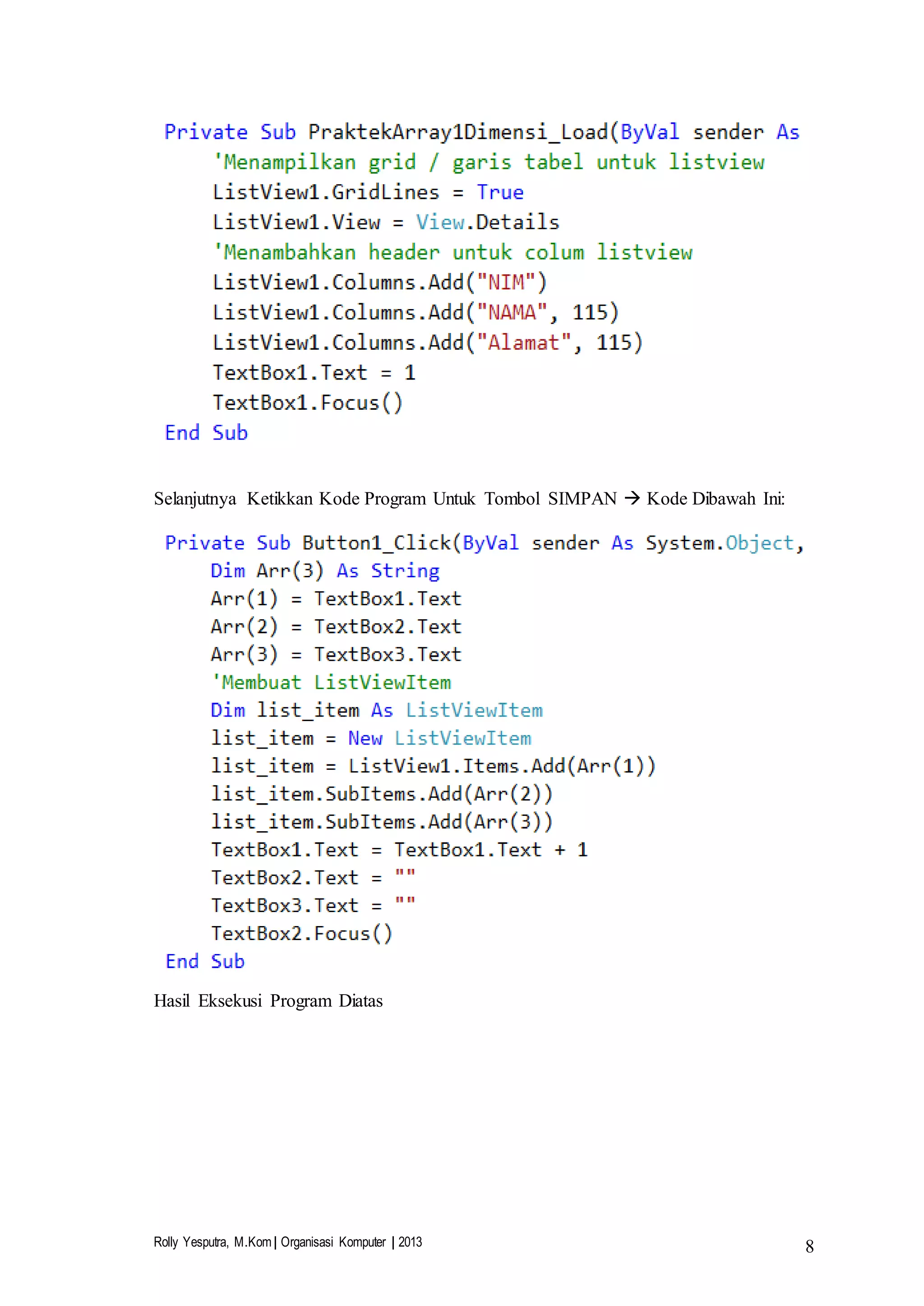Click the 'Arr(2) = TextBox2.Text' line
The image size is (924, 1306).
click(336, 626)
